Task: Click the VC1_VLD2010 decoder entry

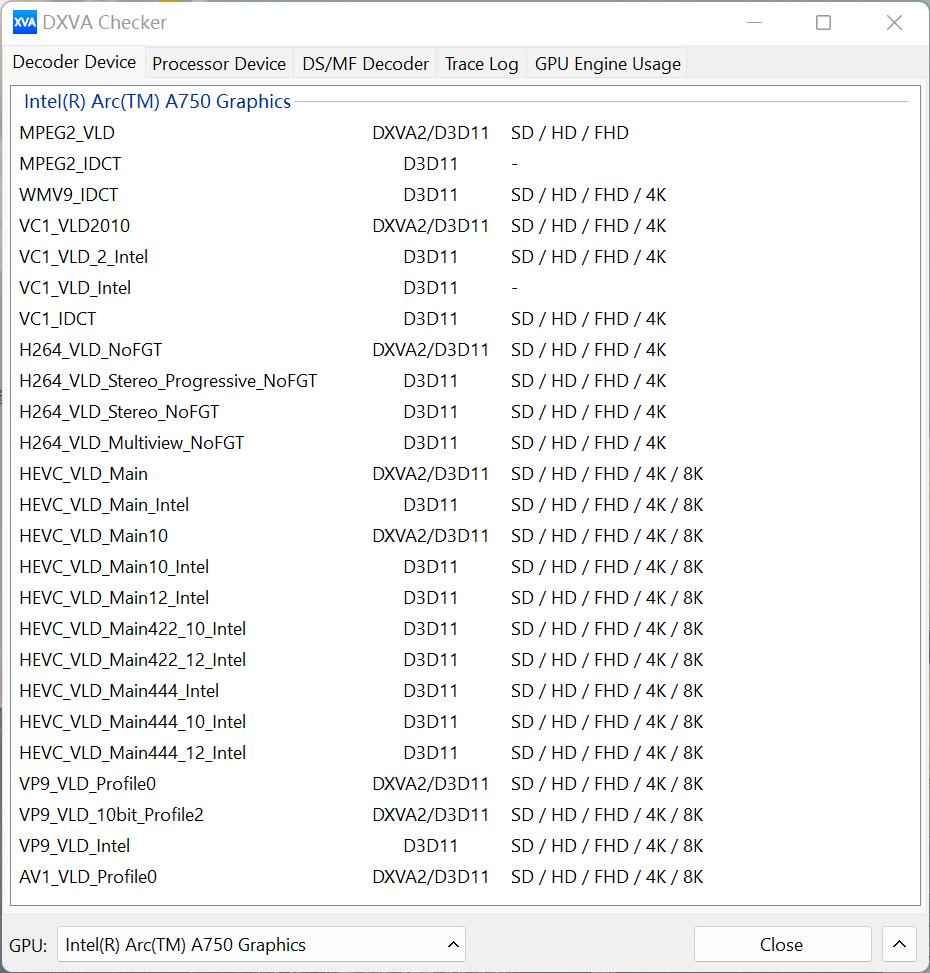Action: [75, 225]
